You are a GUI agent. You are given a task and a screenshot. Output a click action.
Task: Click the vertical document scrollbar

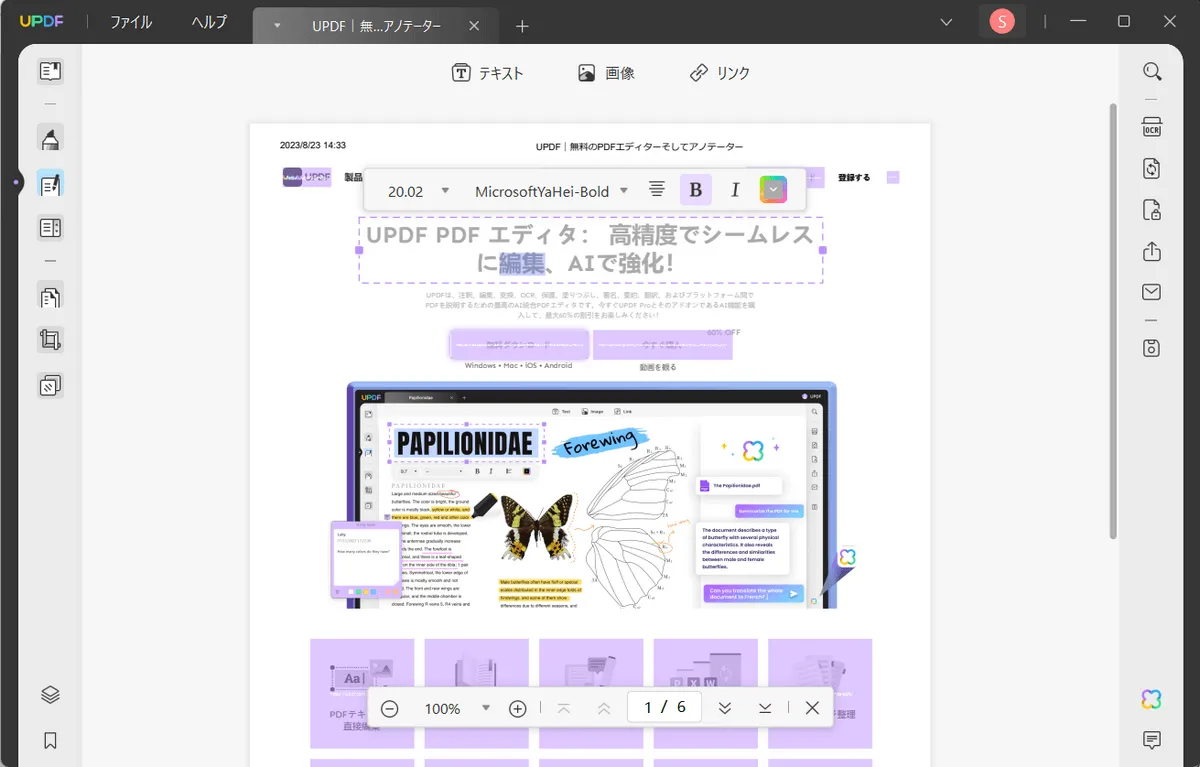1112,320
